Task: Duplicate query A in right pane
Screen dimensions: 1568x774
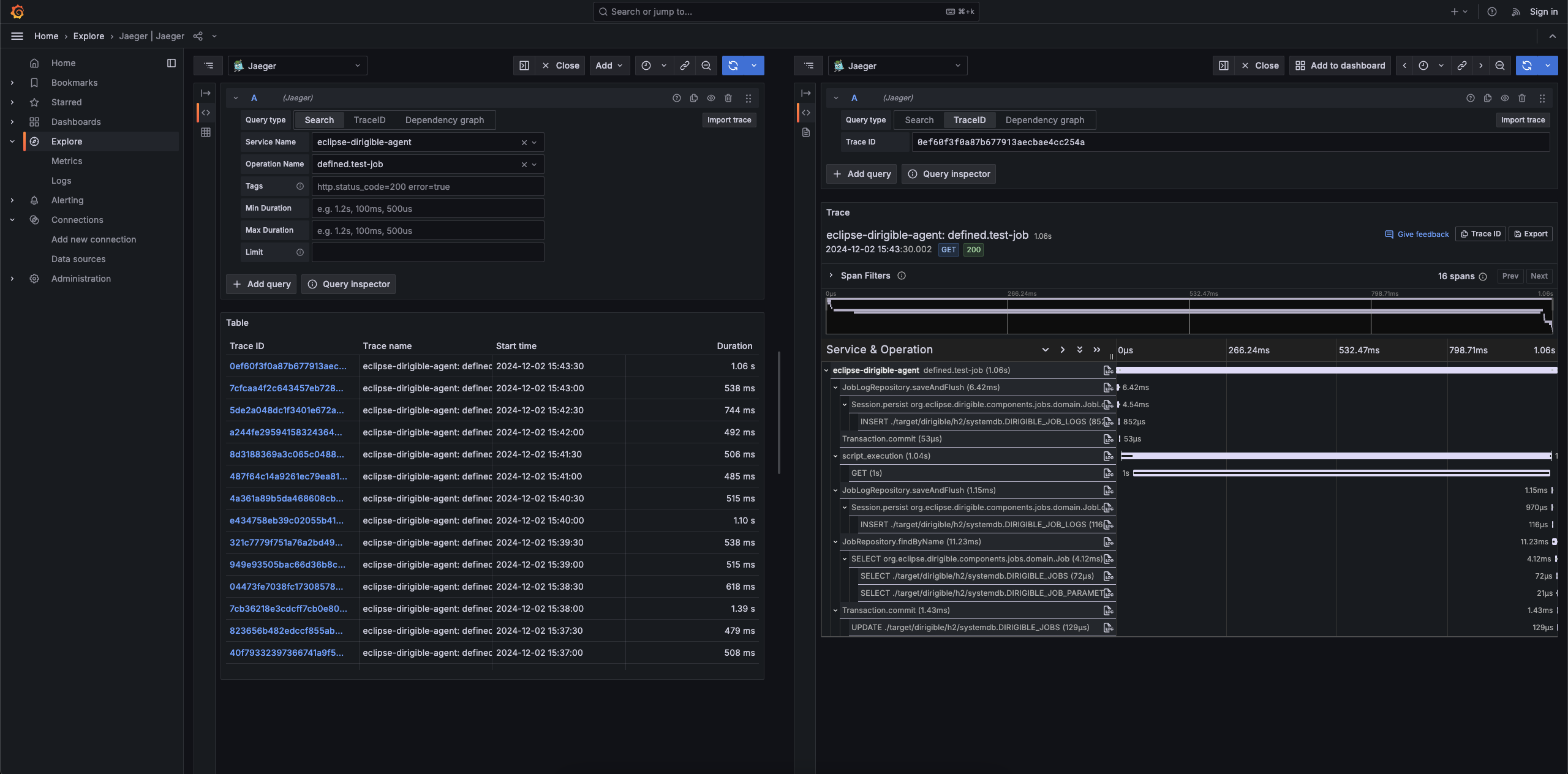Action: [1488, 98]
